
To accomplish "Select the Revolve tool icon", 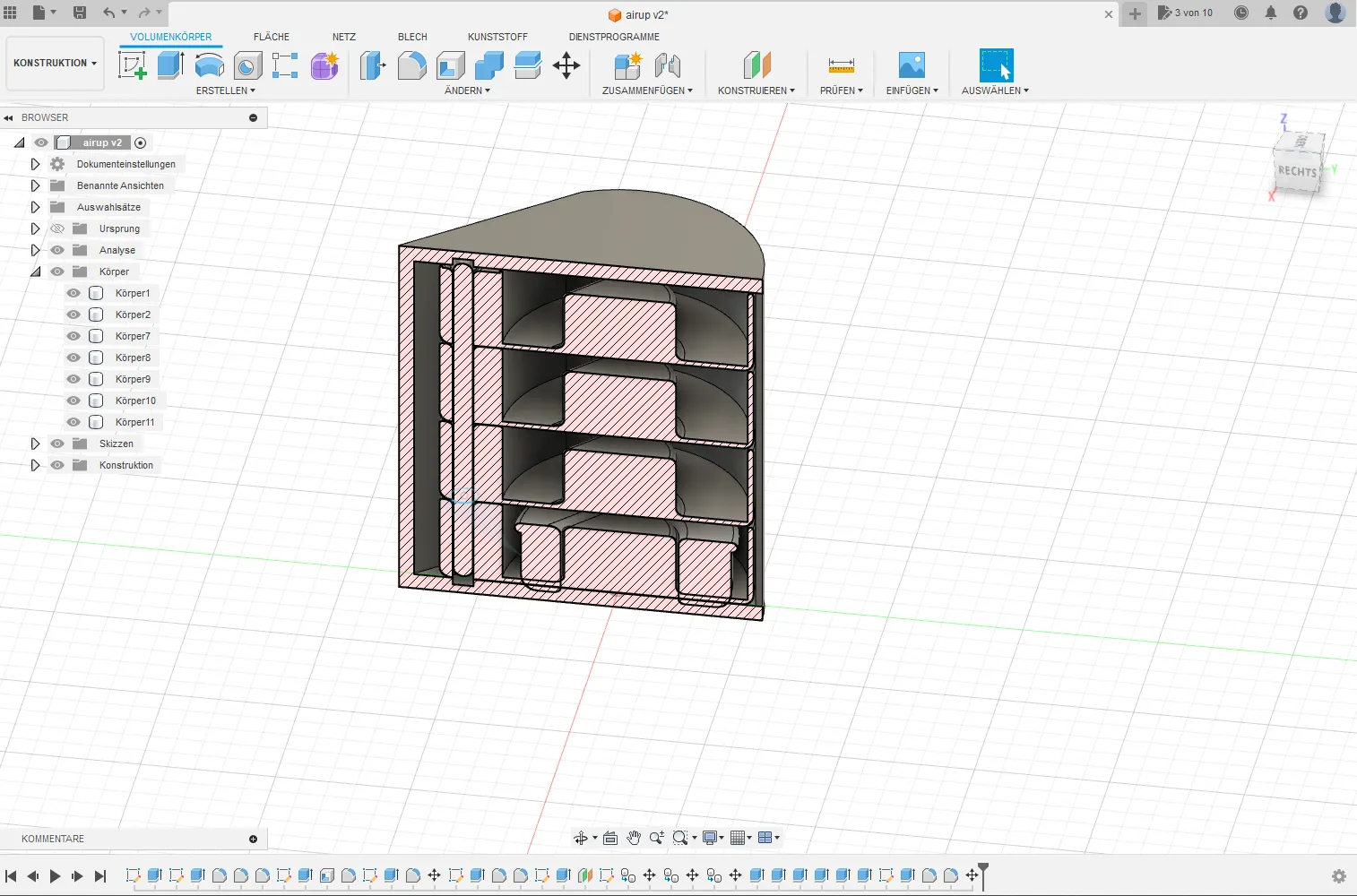I will coord(209,65).
